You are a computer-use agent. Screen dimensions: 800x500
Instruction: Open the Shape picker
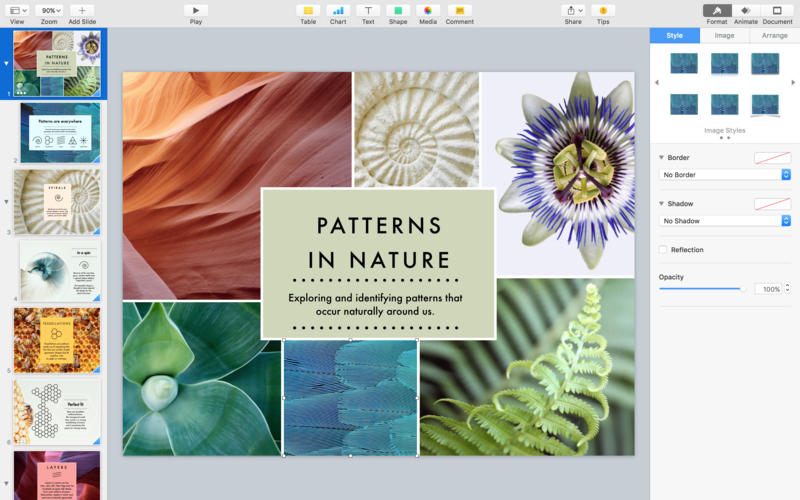tap(398, 10)
